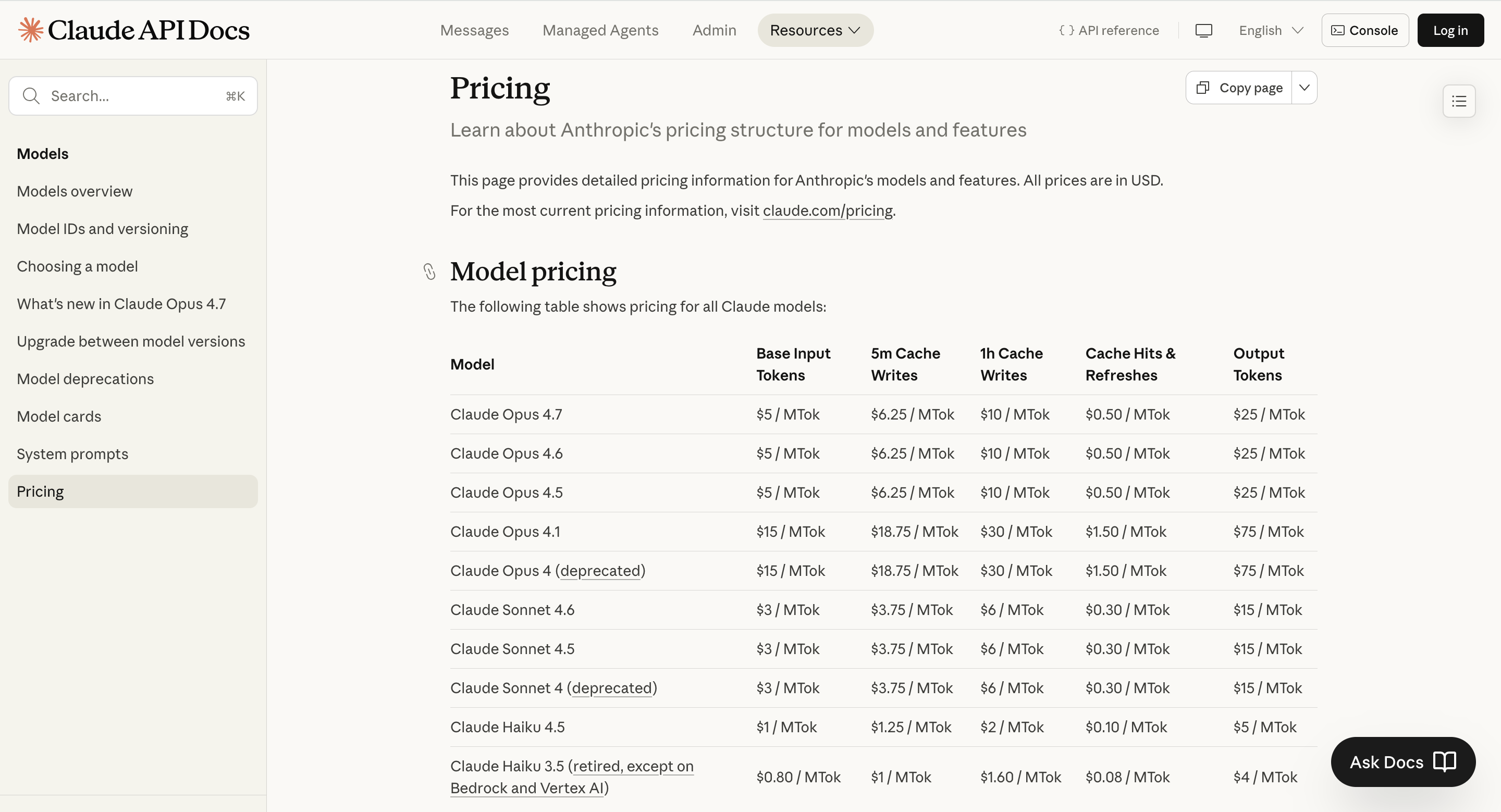Select Pricing in the sidebar
This screenshot has height=812, width=1501.
coord(133,491)
